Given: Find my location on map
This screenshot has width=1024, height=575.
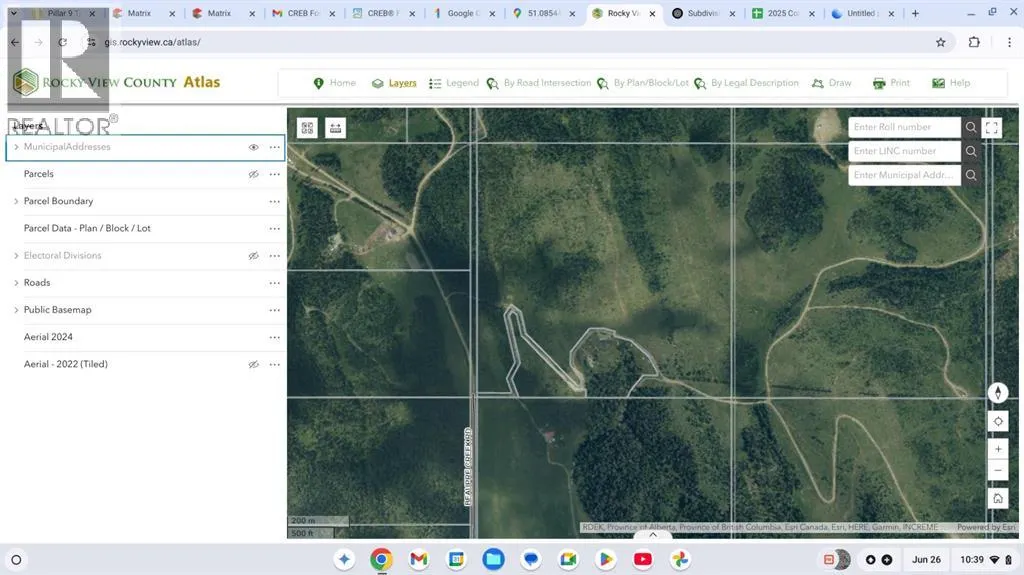Looking at the screenshot, I should pos(998,421).
